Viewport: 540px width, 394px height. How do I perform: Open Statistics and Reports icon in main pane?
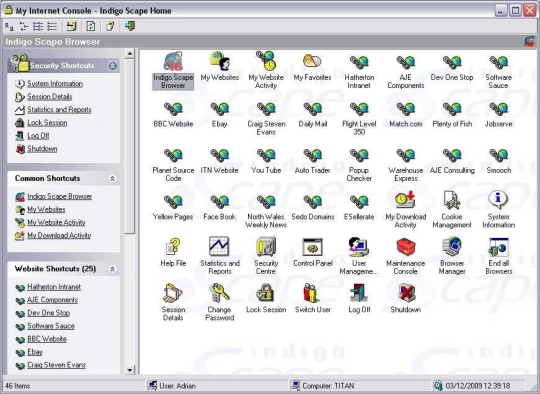click(x=220, y=246)
